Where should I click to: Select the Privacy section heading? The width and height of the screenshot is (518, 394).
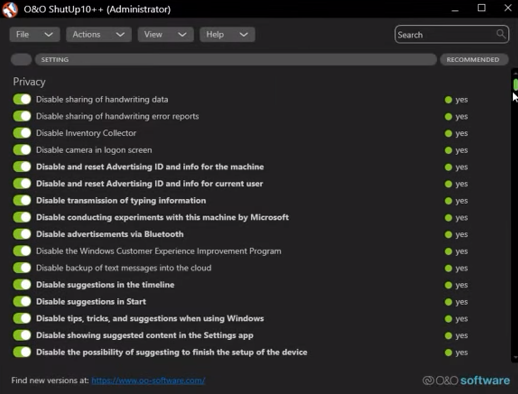coord(29,82)
